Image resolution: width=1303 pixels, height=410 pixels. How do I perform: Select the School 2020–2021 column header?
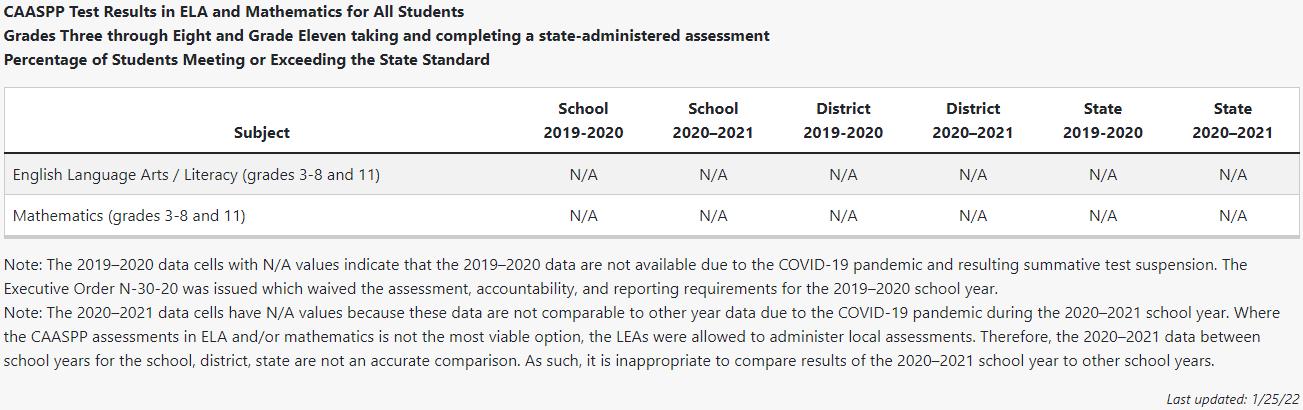click(x=713, y=120)
